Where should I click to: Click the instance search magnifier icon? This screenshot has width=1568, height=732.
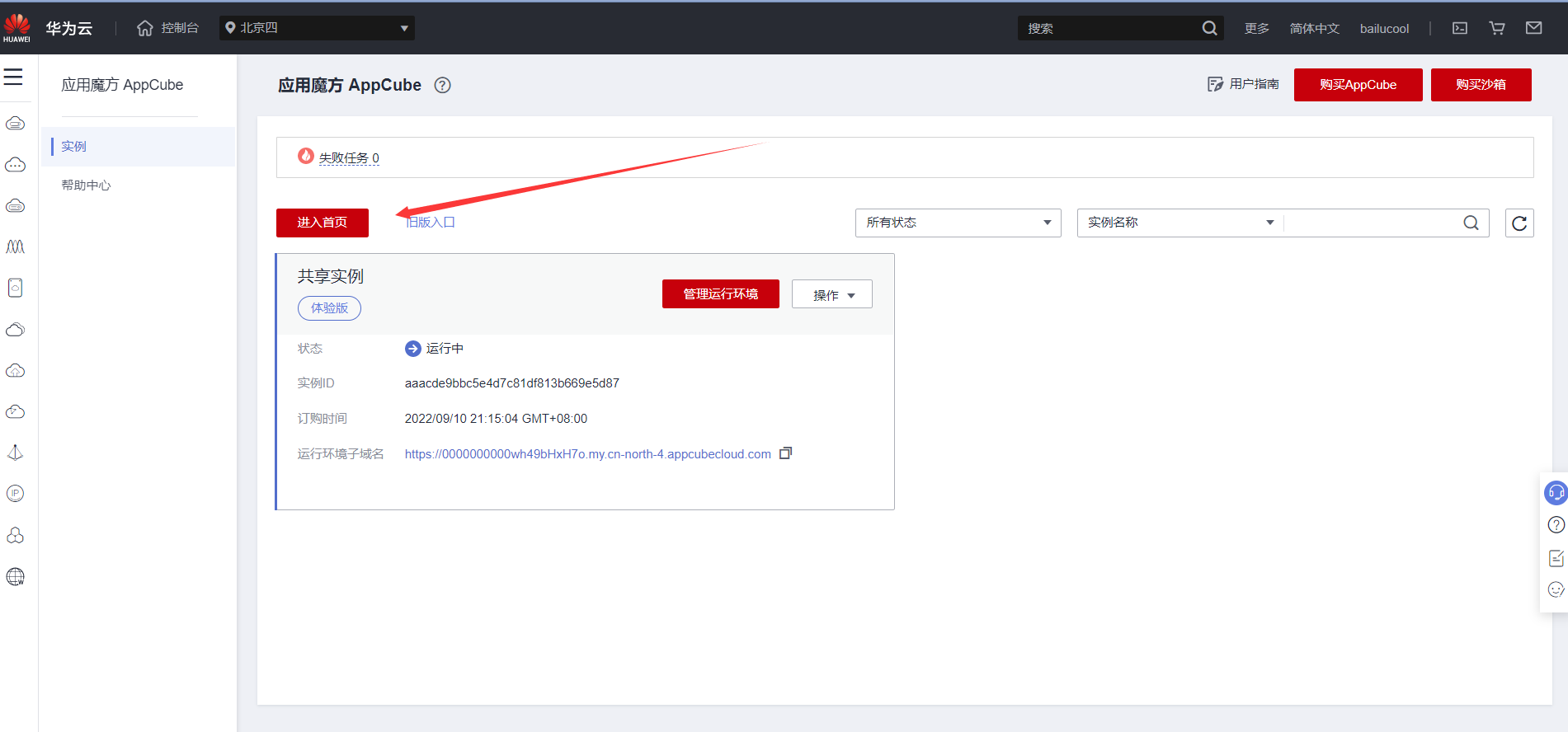1471,223
